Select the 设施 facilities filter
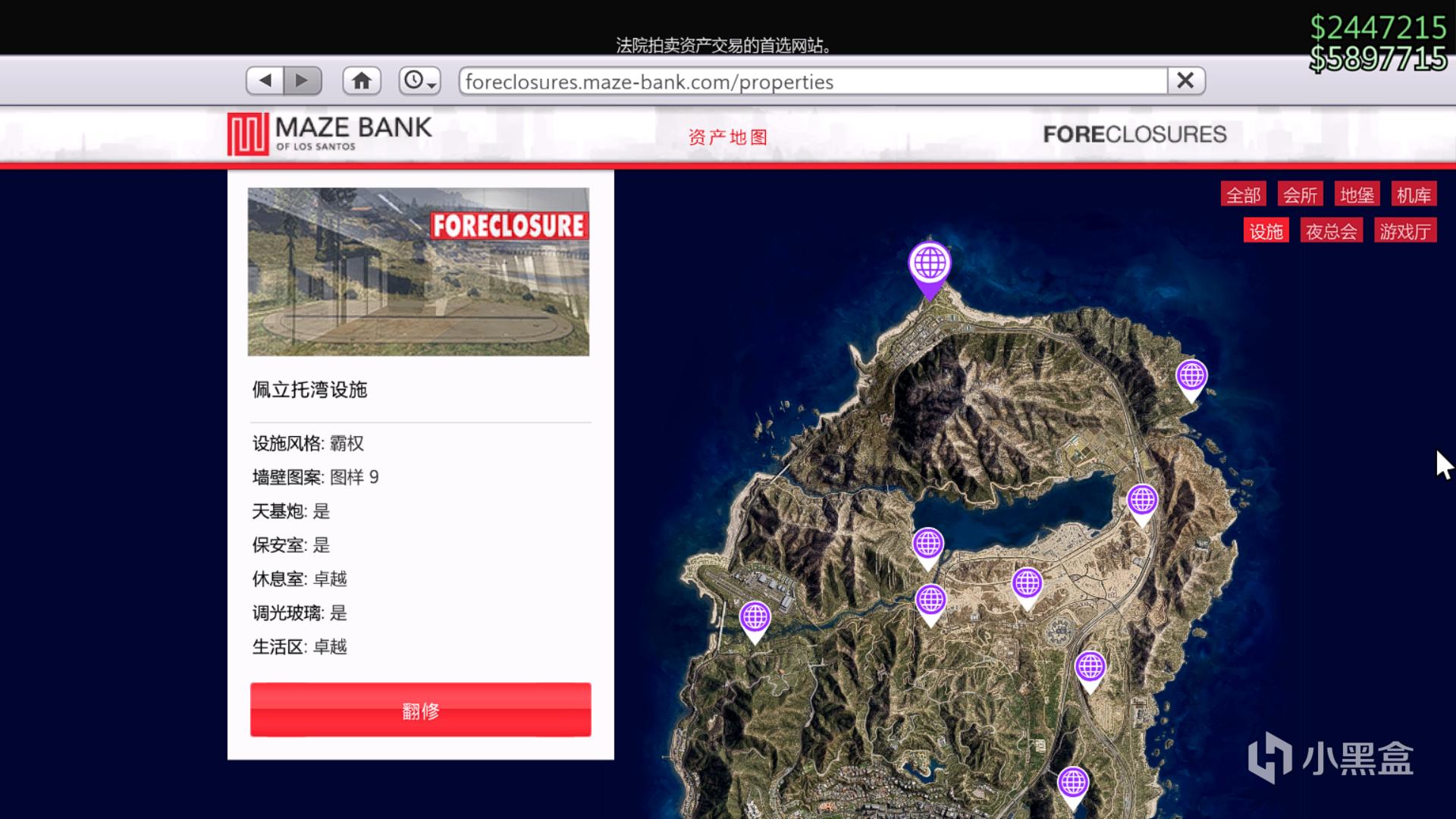 1266,231
